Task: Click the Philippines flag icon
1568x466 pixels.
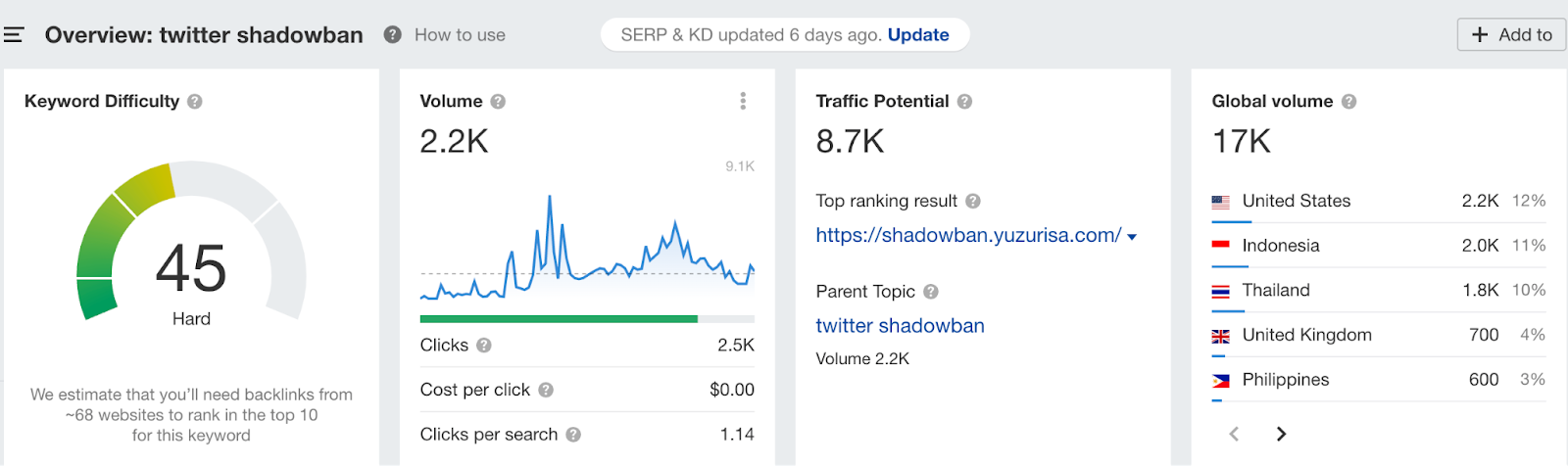Action: pyautogui.click(x=1220, y=381)
